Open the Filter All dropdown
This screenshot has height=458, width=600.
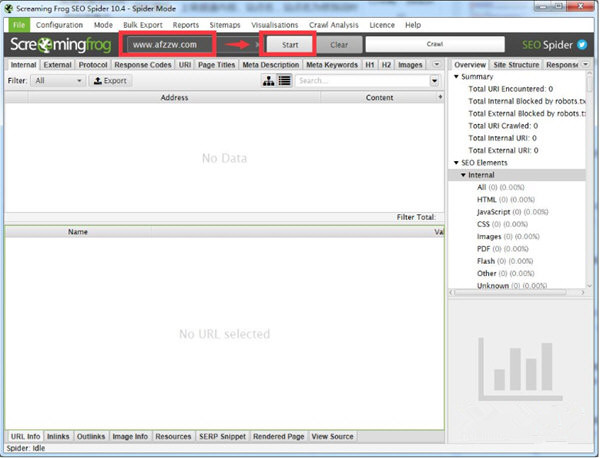click(x=56, y=80)
